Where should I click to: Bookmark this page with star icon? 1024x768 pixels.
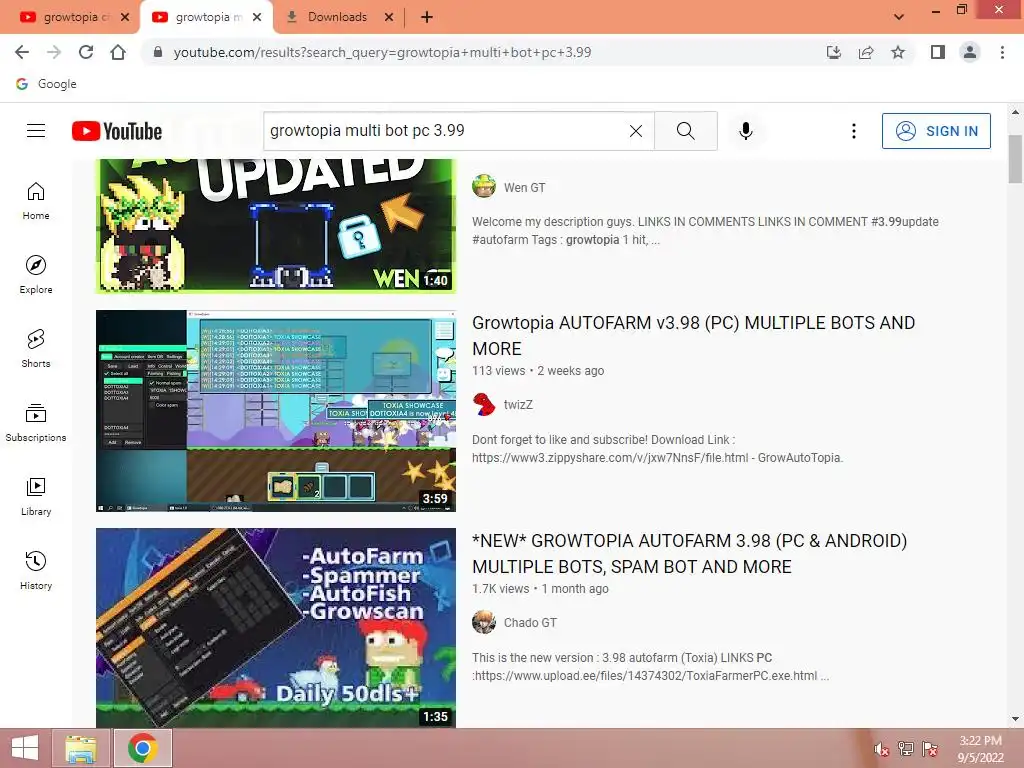click(x=898, y=52)
